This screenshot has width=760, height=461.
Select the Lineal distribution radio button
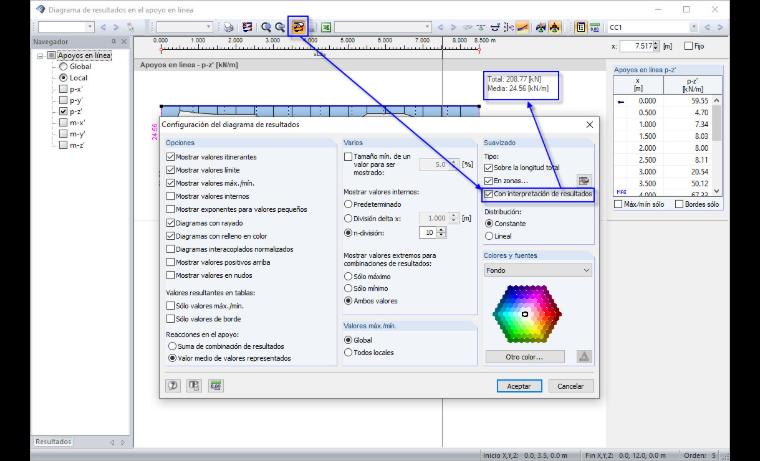pos(489,236)
